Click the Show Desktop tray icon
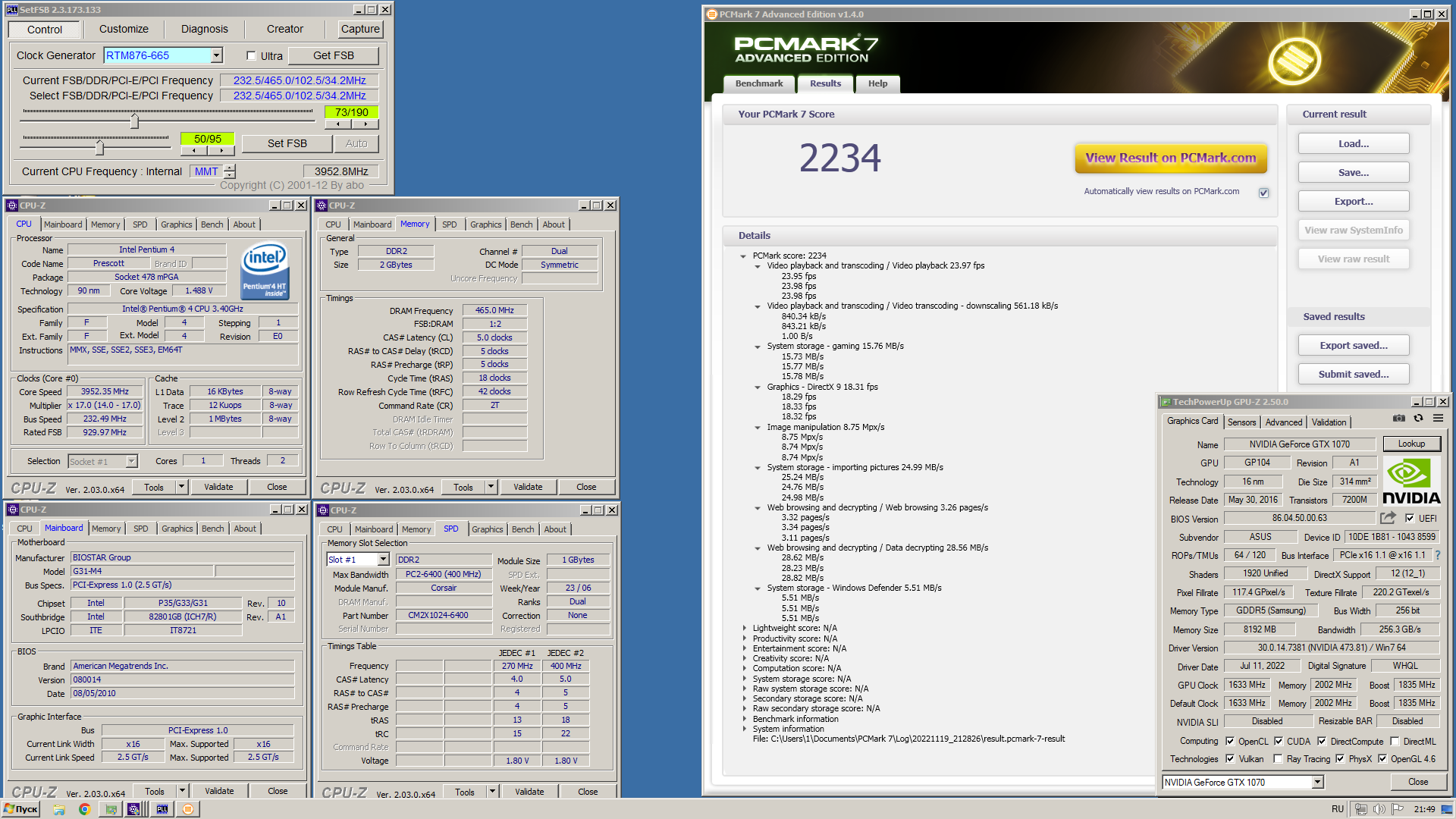Screen dimensions: 1456x819 (x=1448, y=809)
